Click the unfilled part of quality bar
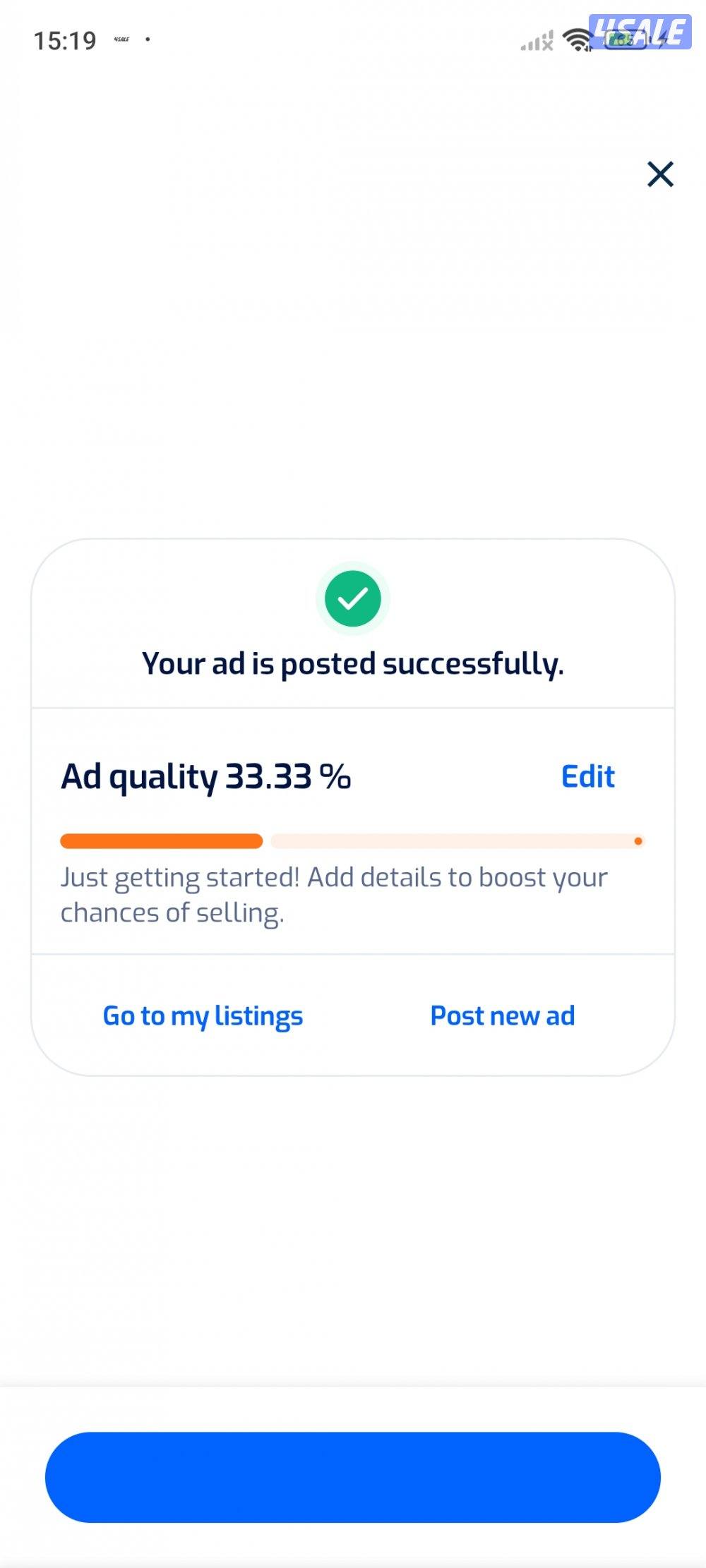The width and height of the screenshot is (706, 1568). [452, 841]
